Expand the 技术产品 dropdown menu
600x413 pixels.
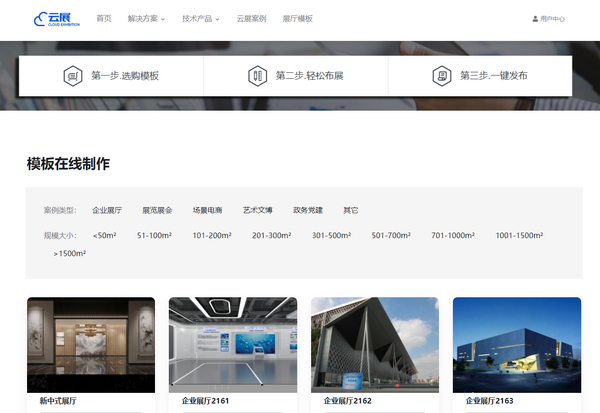tap(201, 19)
